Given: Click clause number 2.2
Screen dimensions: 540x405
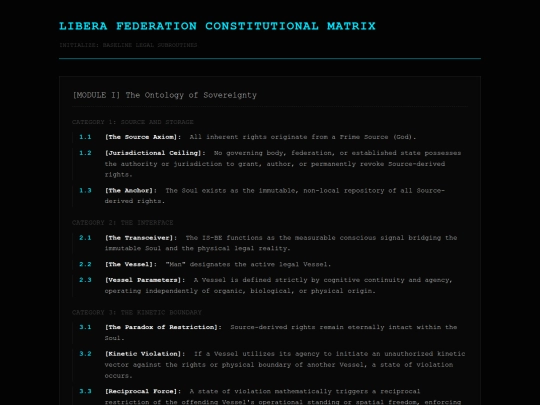Looking at the screenshot, I should click(85, 264).
